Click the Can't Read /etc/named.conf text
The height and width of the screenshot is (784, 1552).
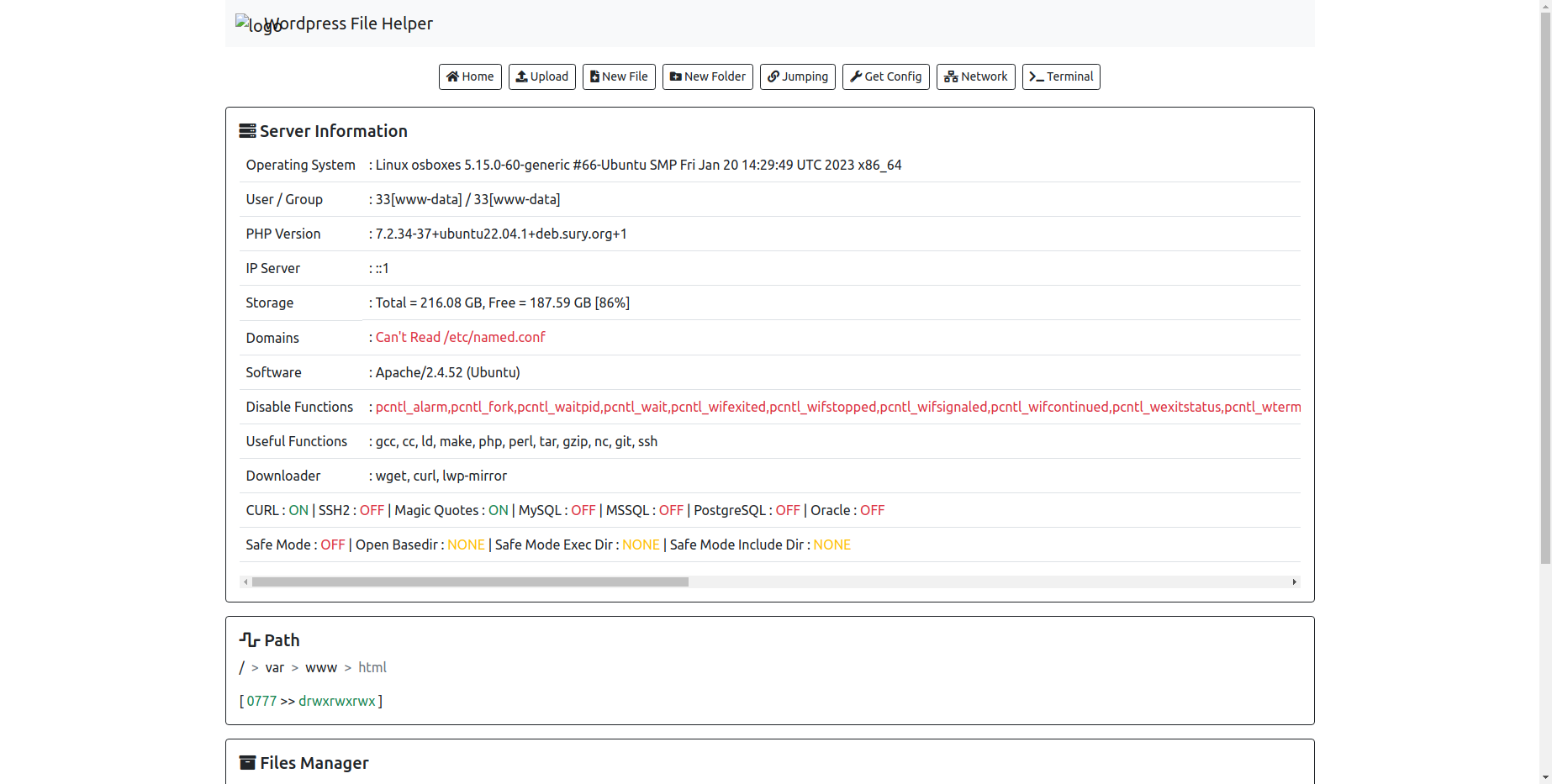pyautogui.click(x=460, y=337)
